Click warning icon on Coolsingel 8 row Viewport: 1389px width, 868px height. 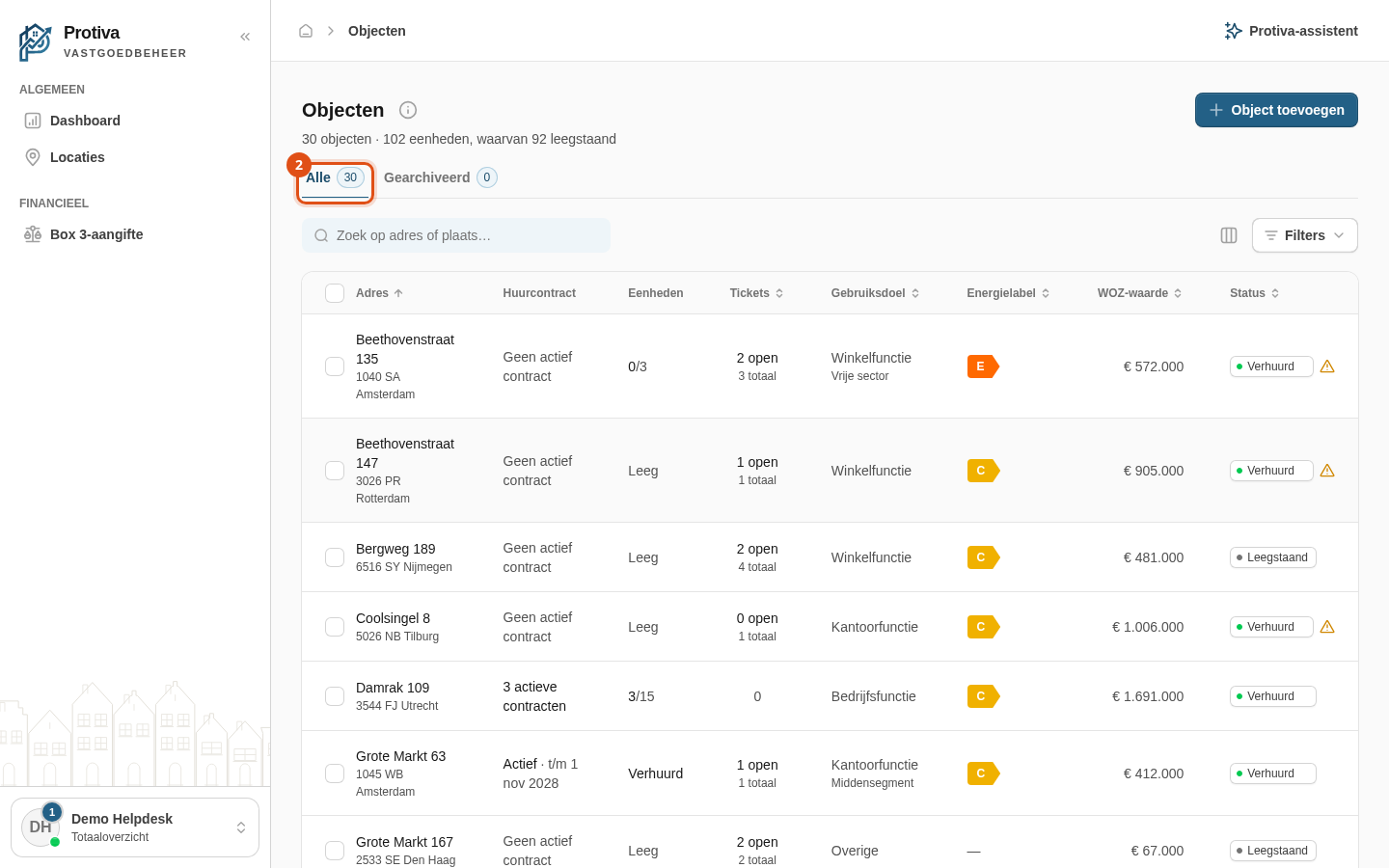point(1327,627)
